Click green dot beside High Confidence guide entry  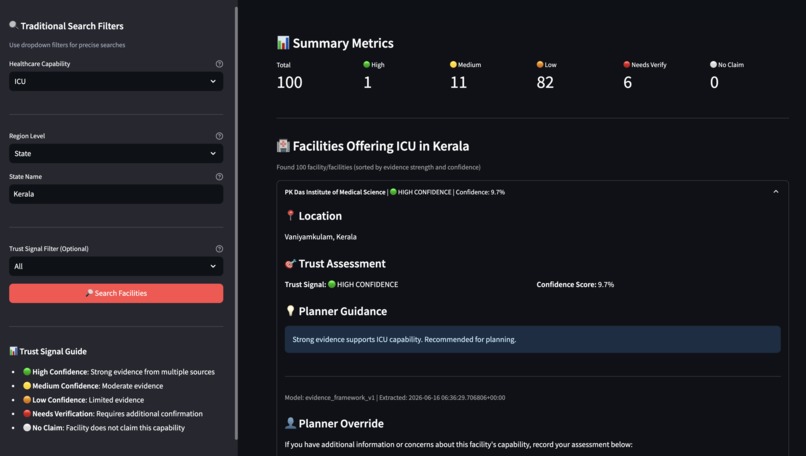click(x=27, y=372)
